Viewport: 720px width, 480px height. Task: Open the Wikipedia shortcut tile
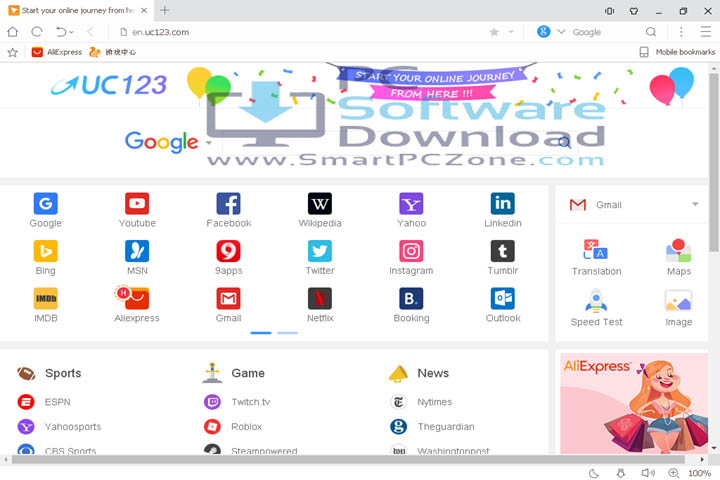click(x=320, y=210)
